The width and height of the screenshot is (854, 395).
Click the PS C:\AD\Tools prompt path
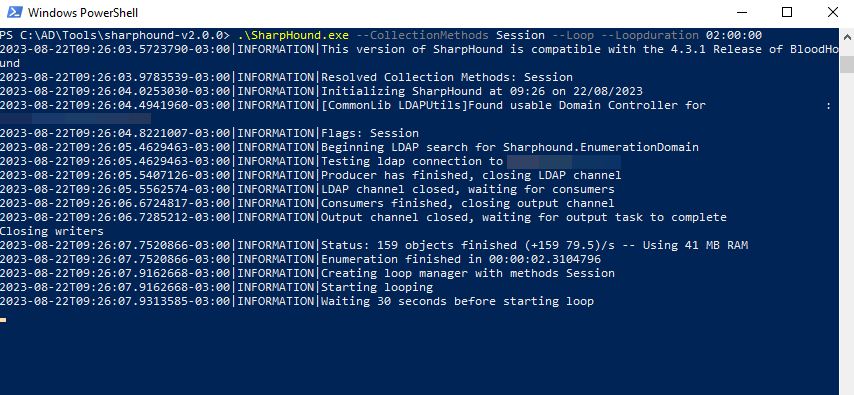[x=115, y=35]
